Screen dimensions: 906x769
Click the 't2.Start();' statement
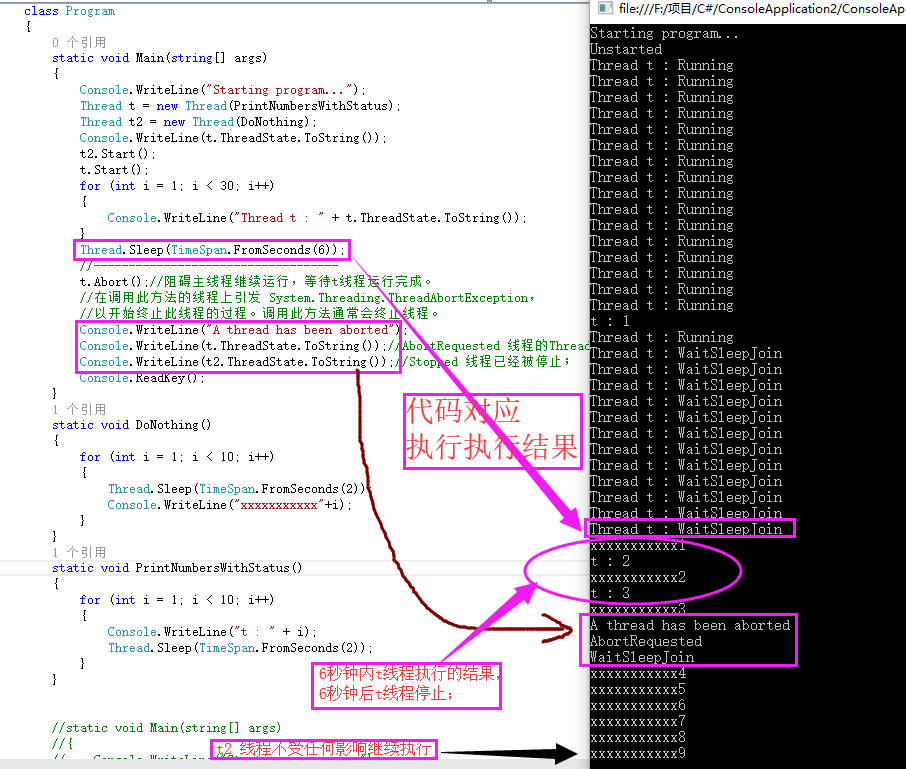pyautogui.click(x=117, y=154)
